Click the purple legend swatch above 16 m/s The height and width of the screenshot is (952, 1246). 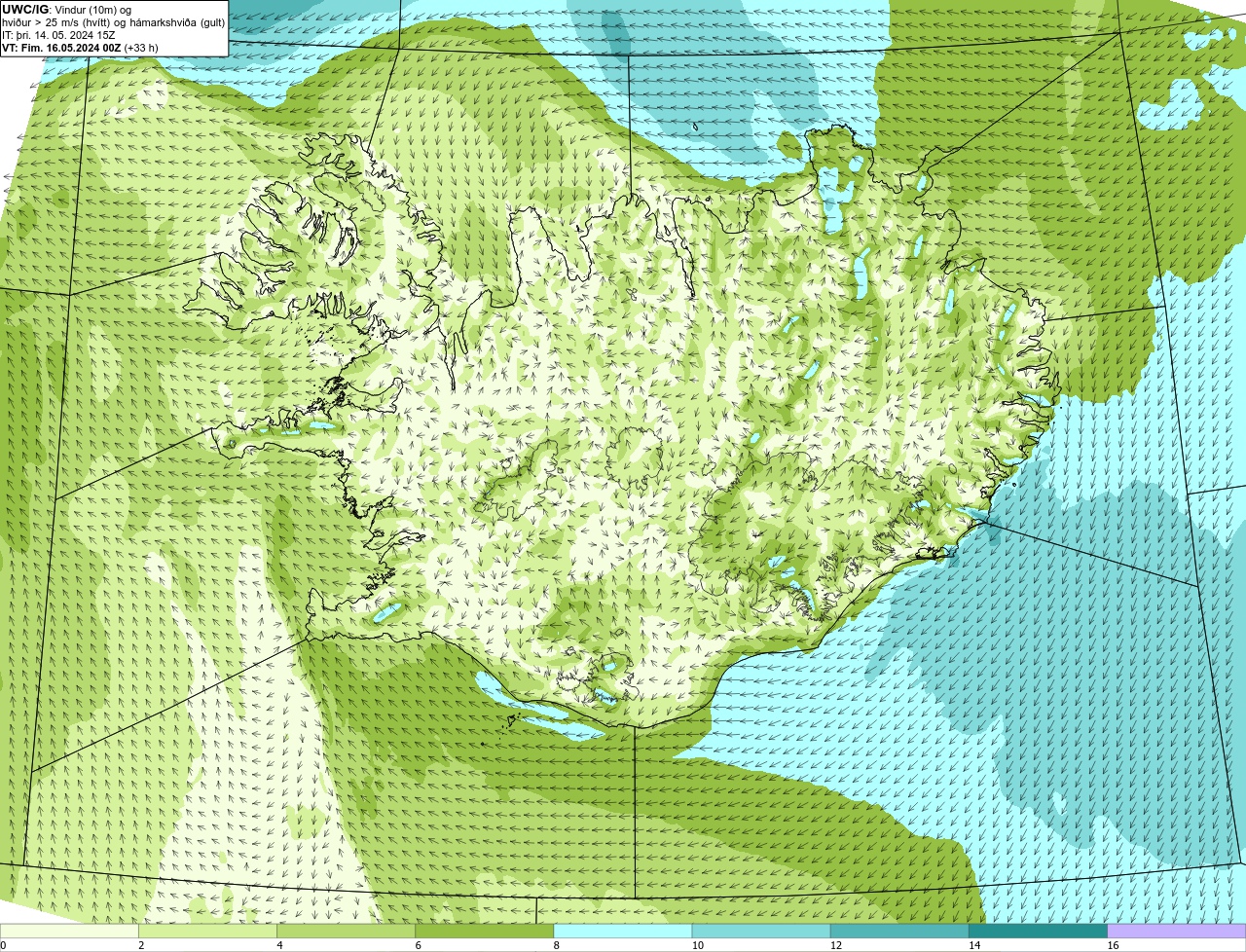[1177, 931]
